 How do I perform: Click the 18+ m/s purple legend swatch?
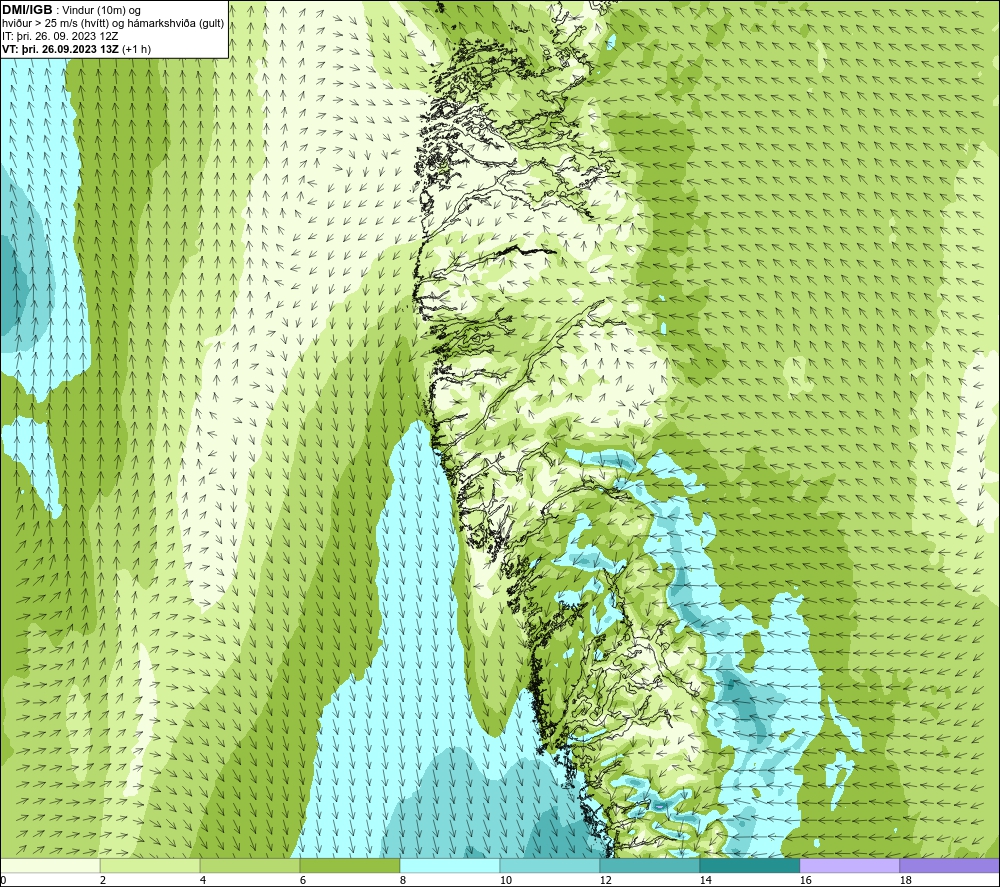pyautogui.click(x=950, y=865)
